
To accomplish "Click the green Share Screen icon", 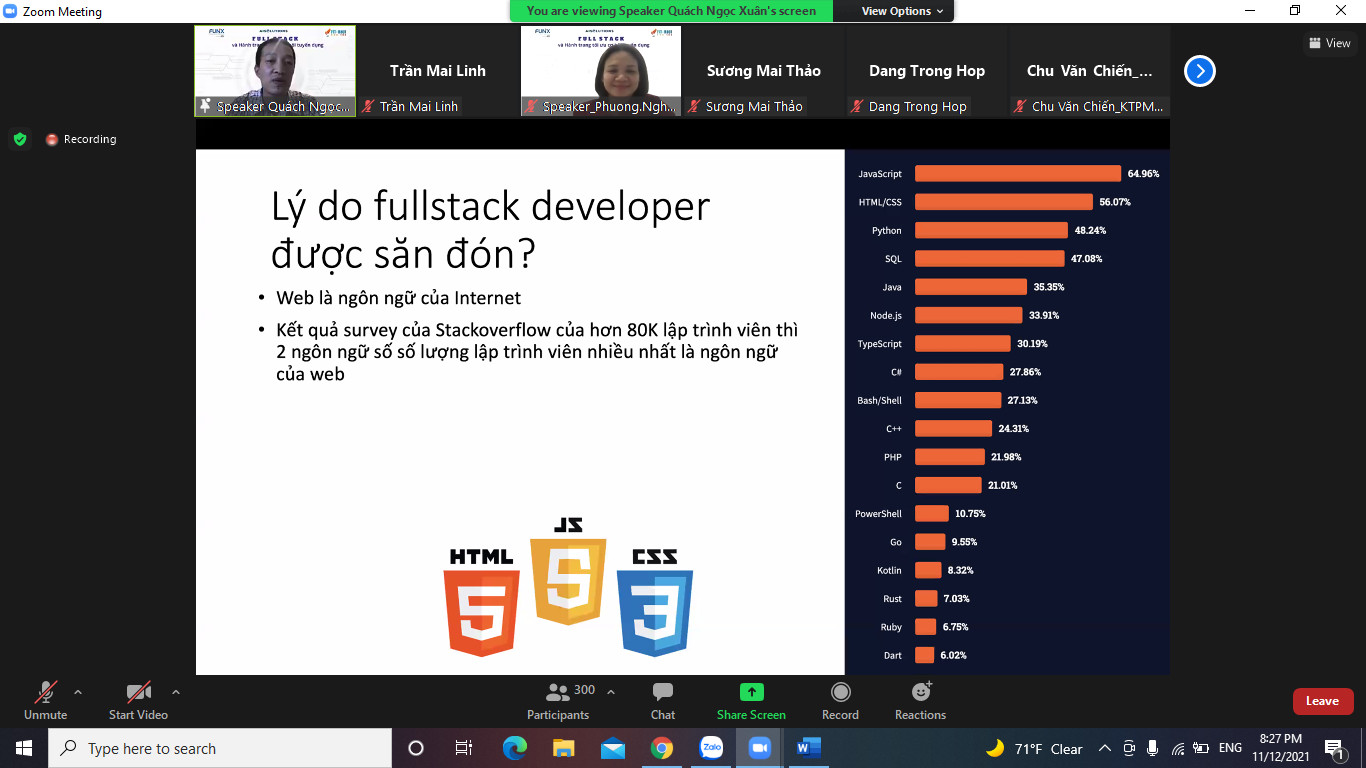I will (x=751, y=692).
